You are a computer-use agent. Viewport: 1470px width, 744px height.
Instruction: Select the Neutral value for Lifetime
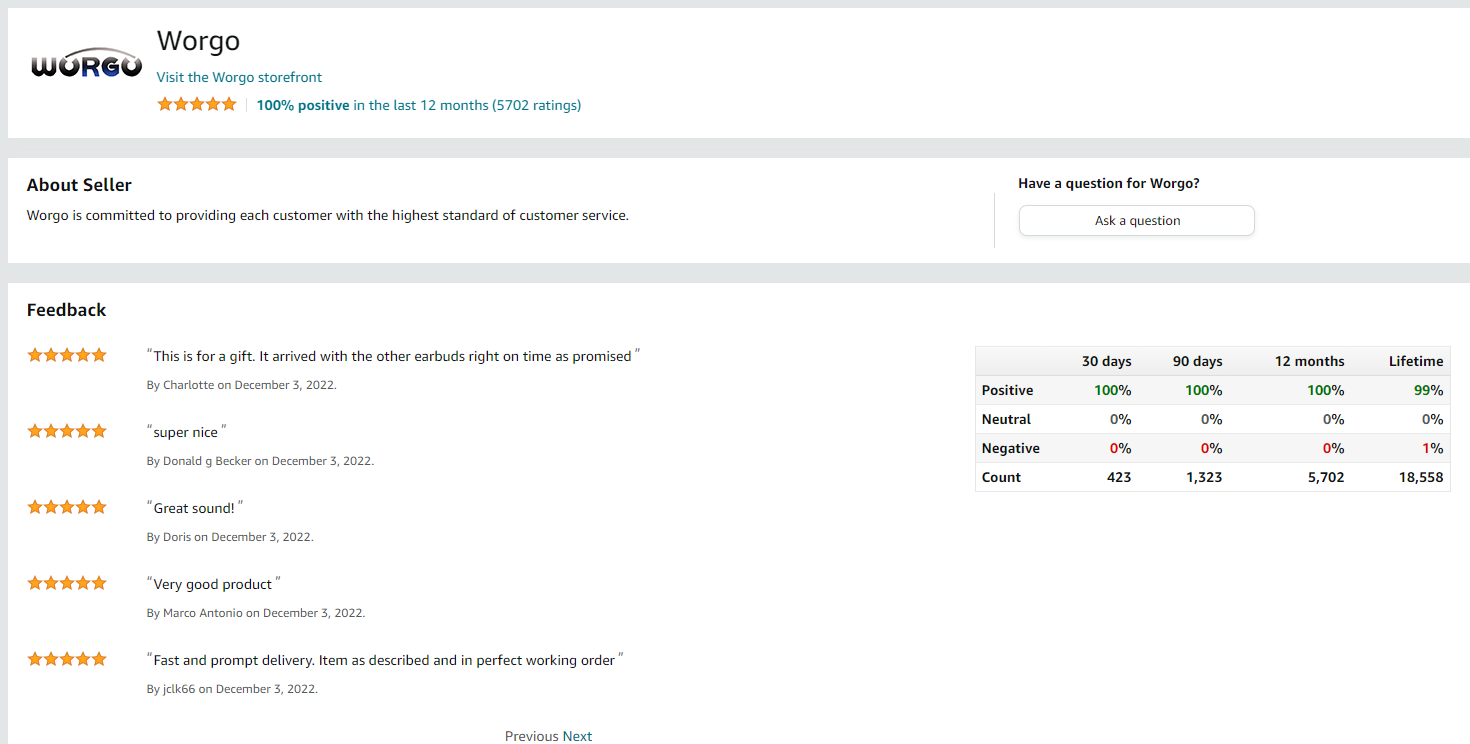[1433, 419]
